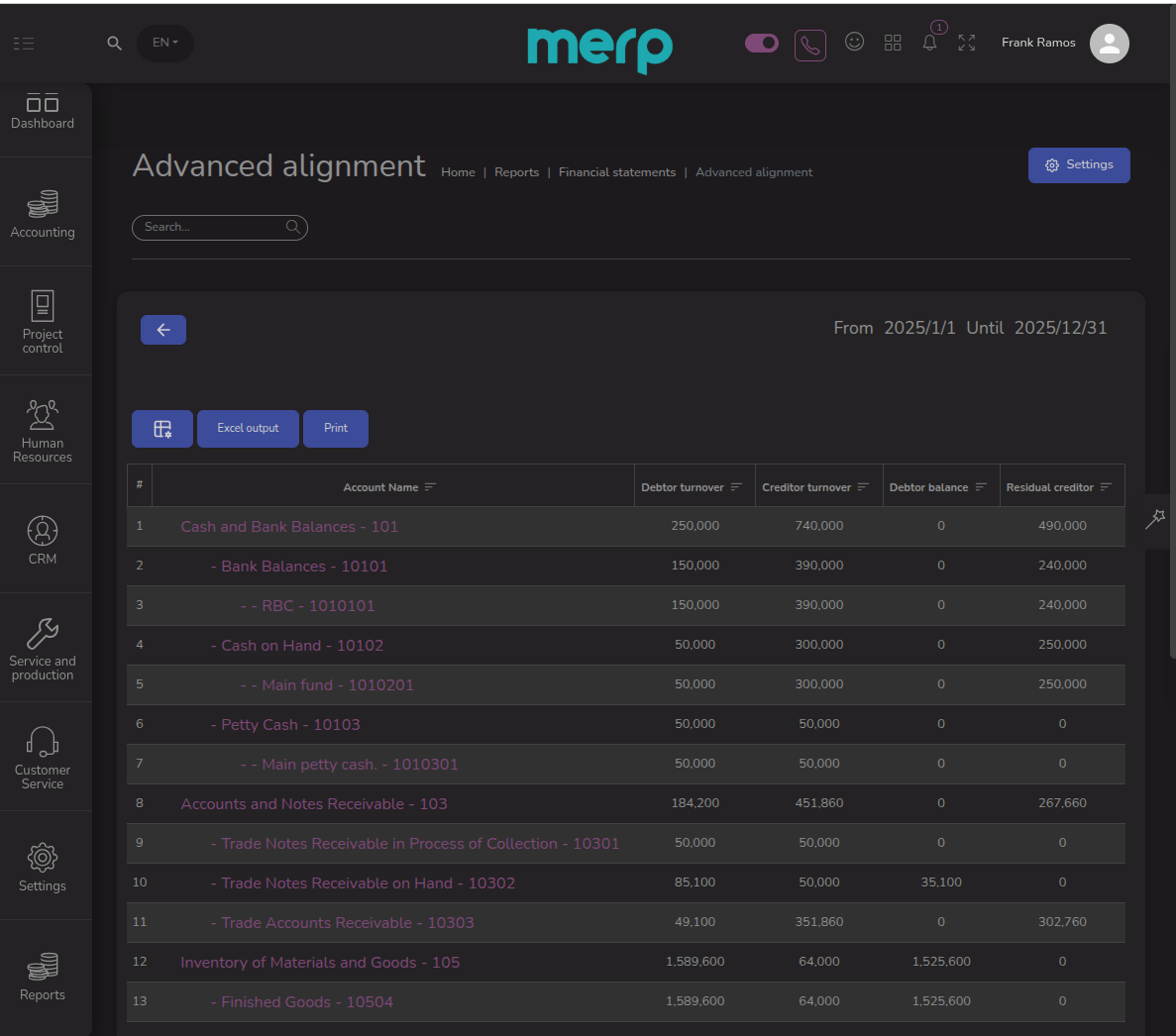
Task: Click the back arrow button
Action: tap(163, 330)
